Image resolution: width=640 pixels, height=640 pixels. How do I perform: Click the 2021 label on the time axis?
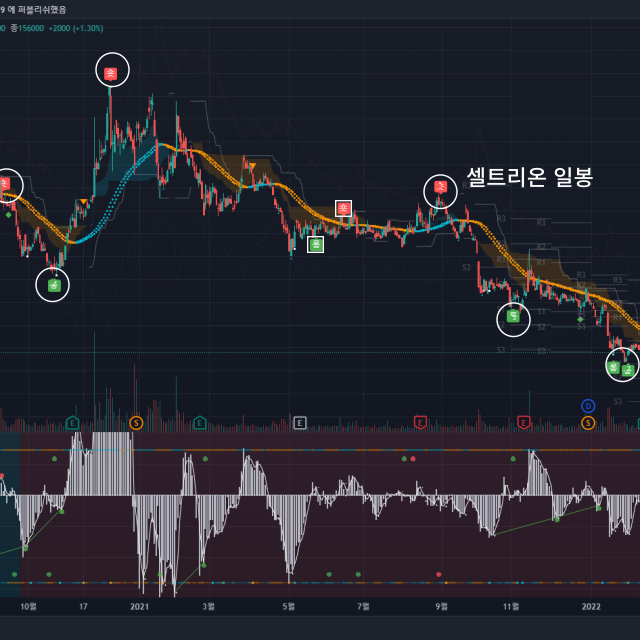click(x=140, y=607)
